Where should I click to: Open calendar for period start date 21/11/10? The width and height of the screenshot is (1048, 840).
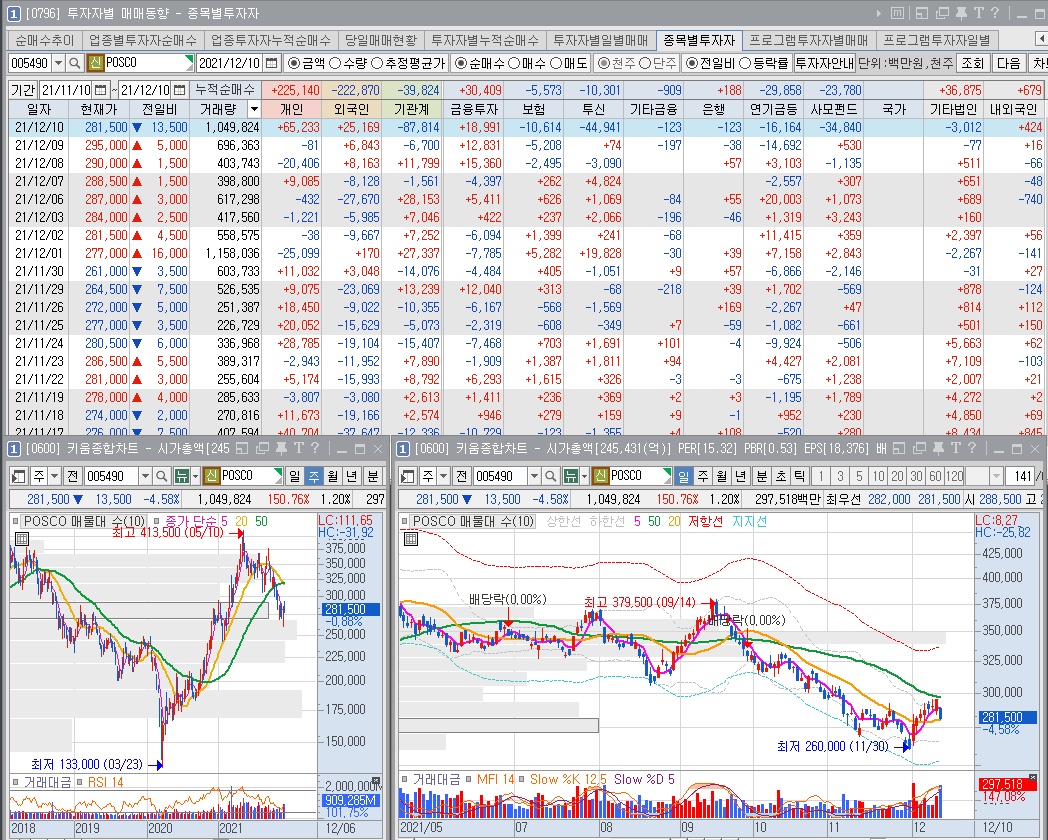[x=100, y=90]
